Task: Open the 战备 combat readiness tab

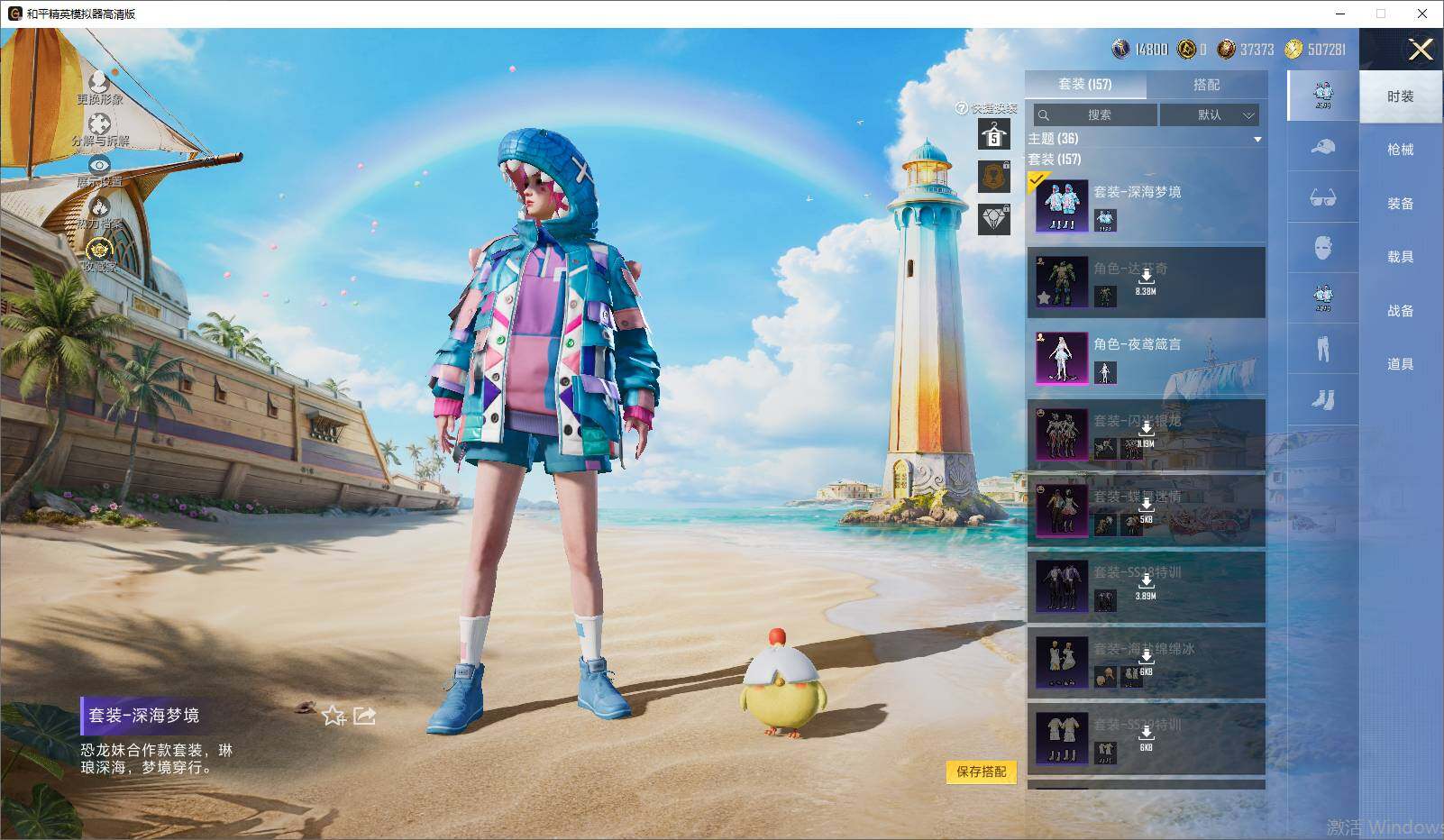Action: coord(1401,311)
